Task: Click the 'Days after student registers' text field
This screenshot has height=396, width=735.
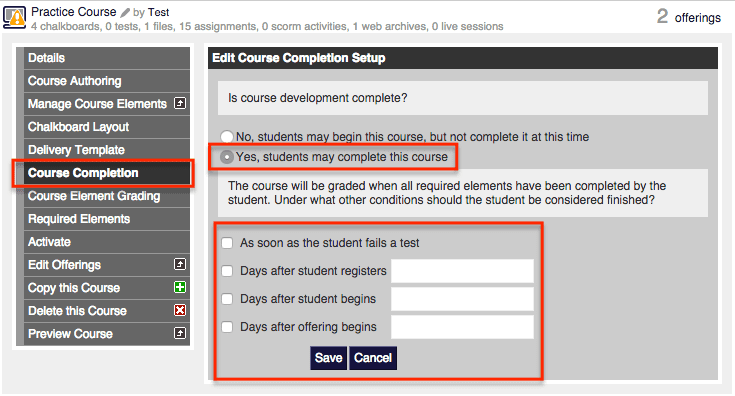Action: point(462,271)
